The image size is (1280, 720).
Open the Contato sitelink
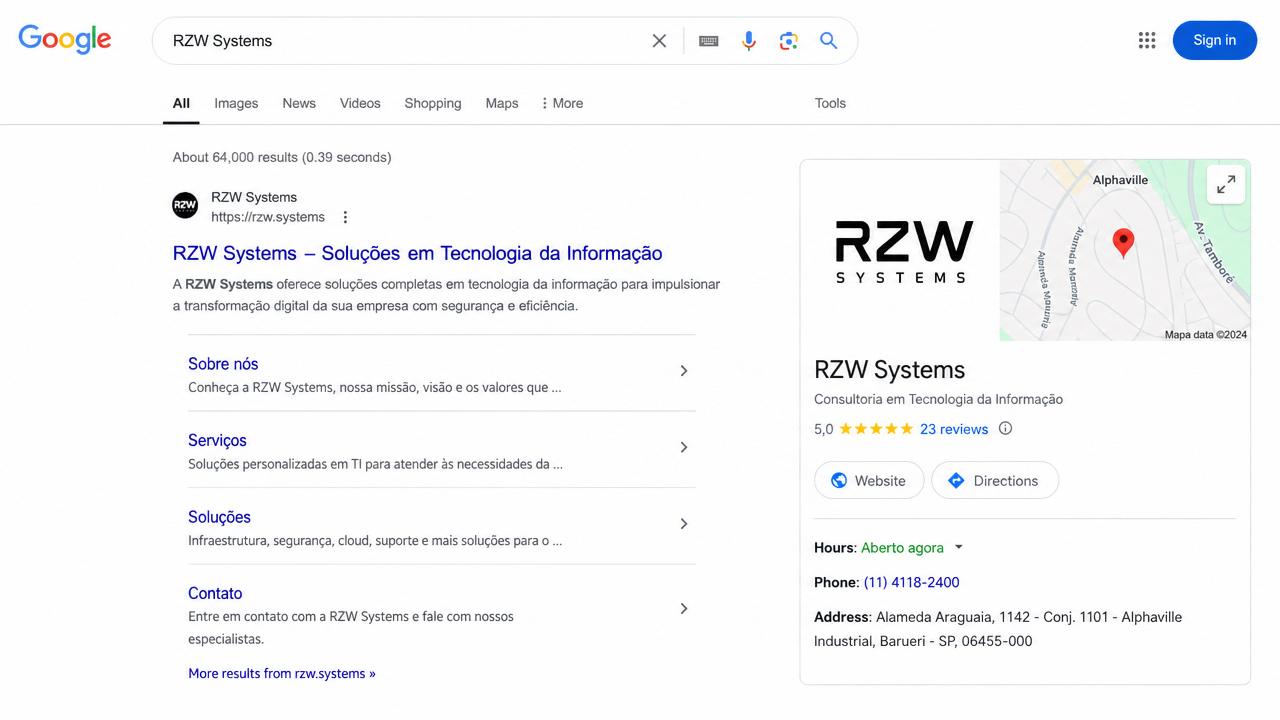click(x=215, y=593)
